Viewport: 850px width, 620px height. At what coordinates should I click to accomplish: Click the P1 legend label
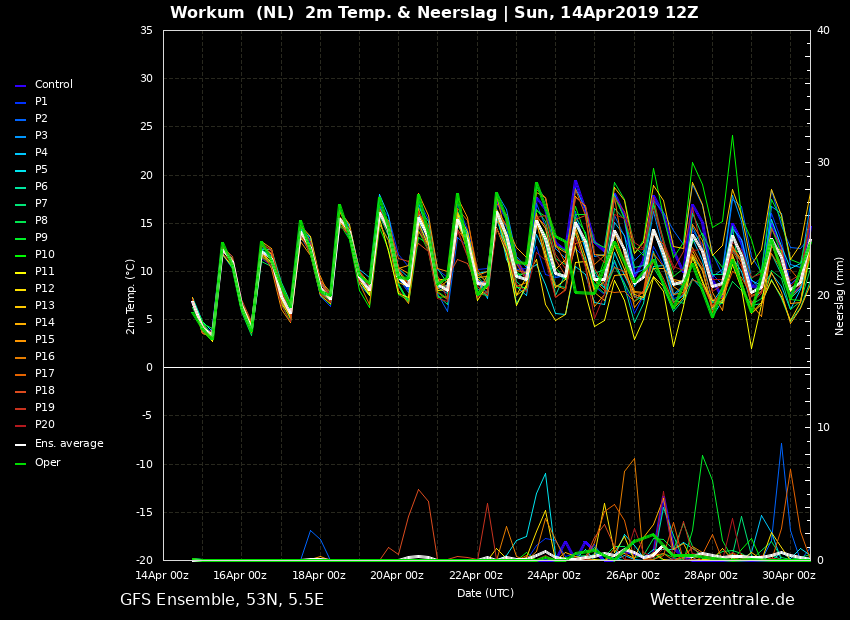click(x=41, y=102)
